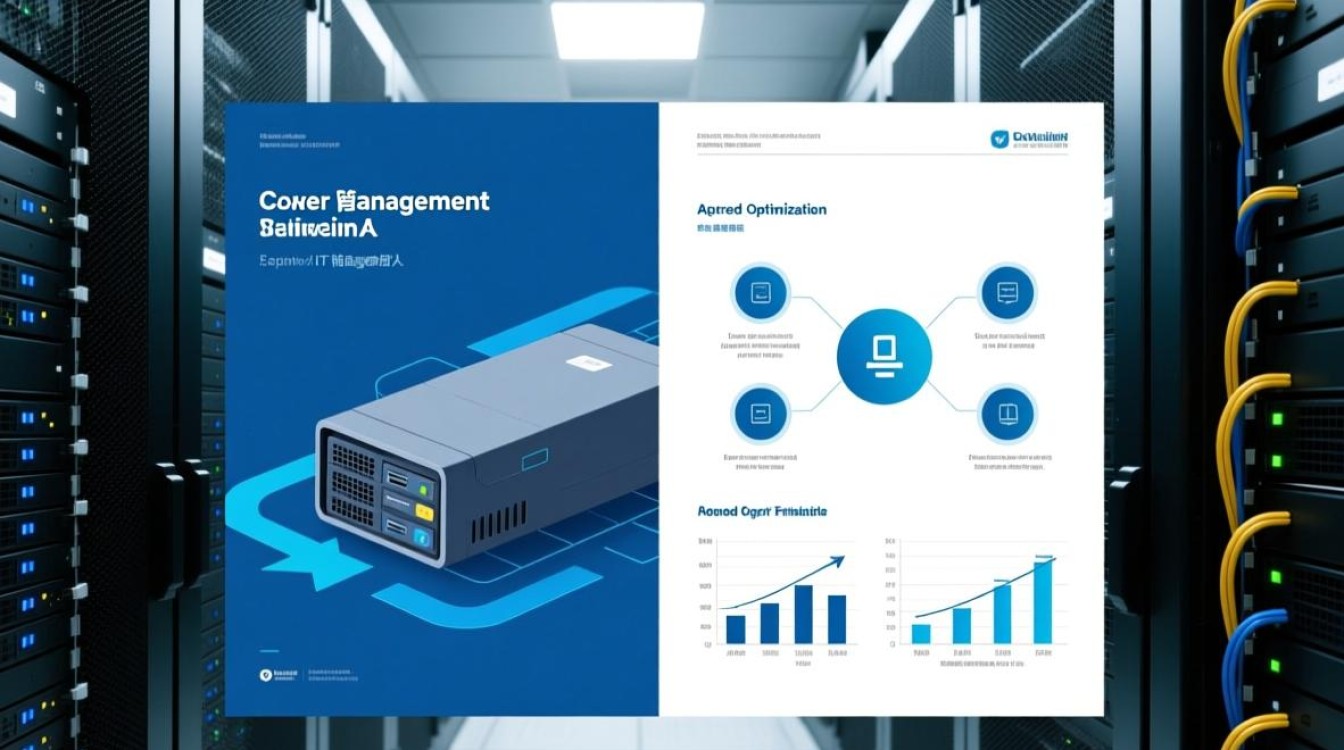1344x750 pixels.
Task: Click the subtitle line under the main title
Action: [329, 261]
